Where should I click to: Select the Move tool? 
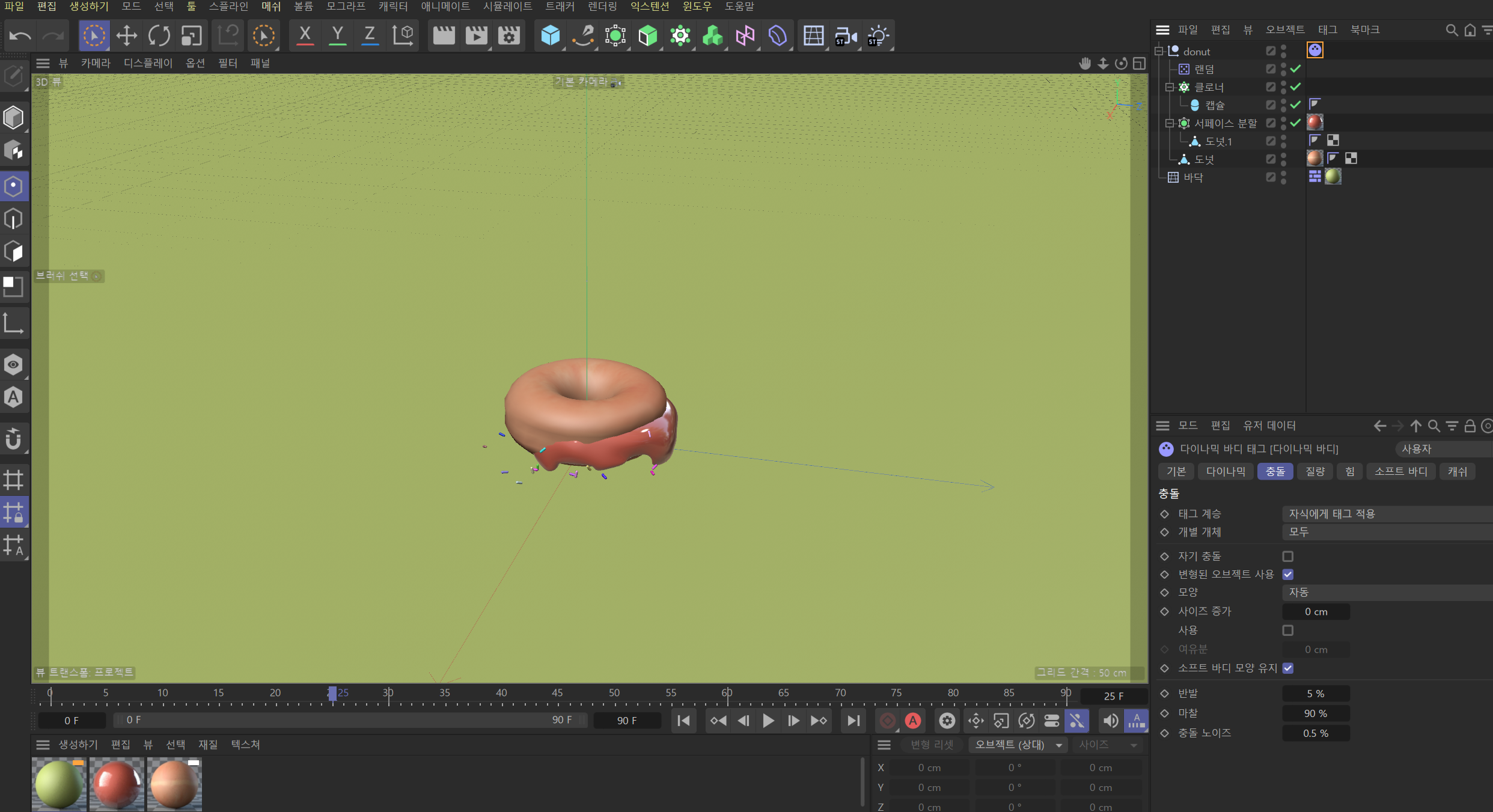click(126, 36)
